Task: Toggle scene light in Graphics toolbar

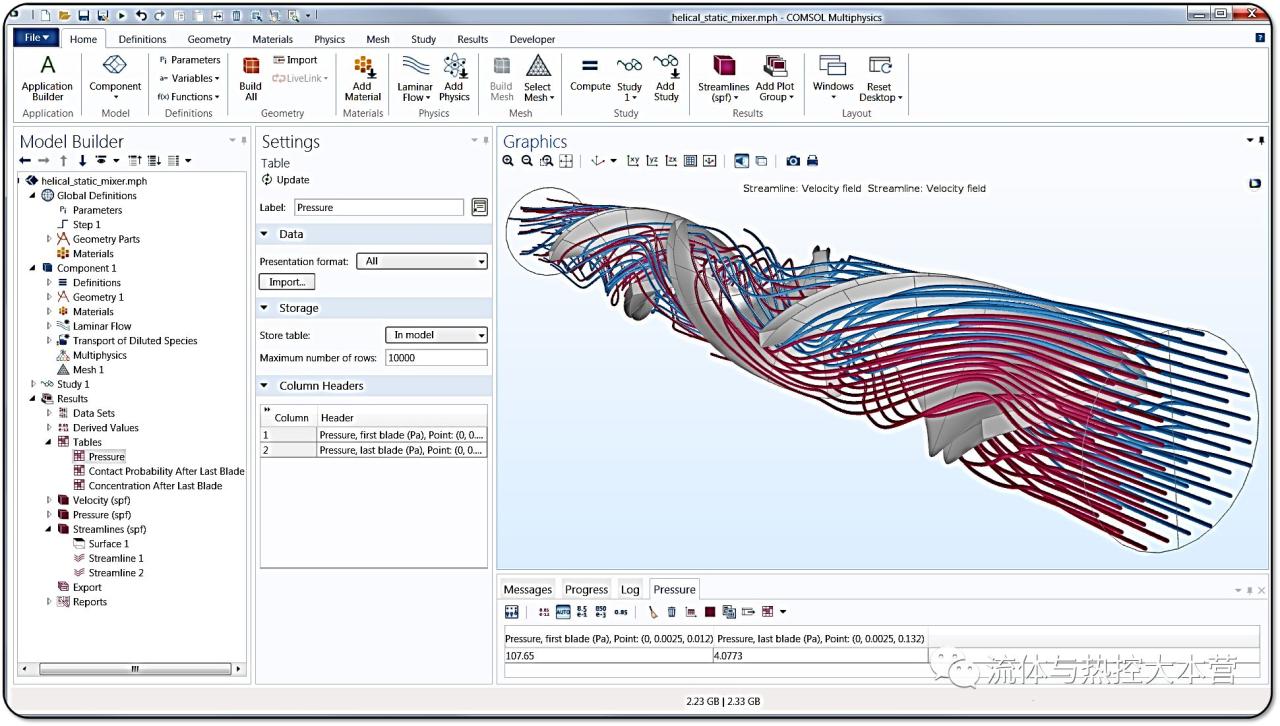Action: (x=741, y=161)
